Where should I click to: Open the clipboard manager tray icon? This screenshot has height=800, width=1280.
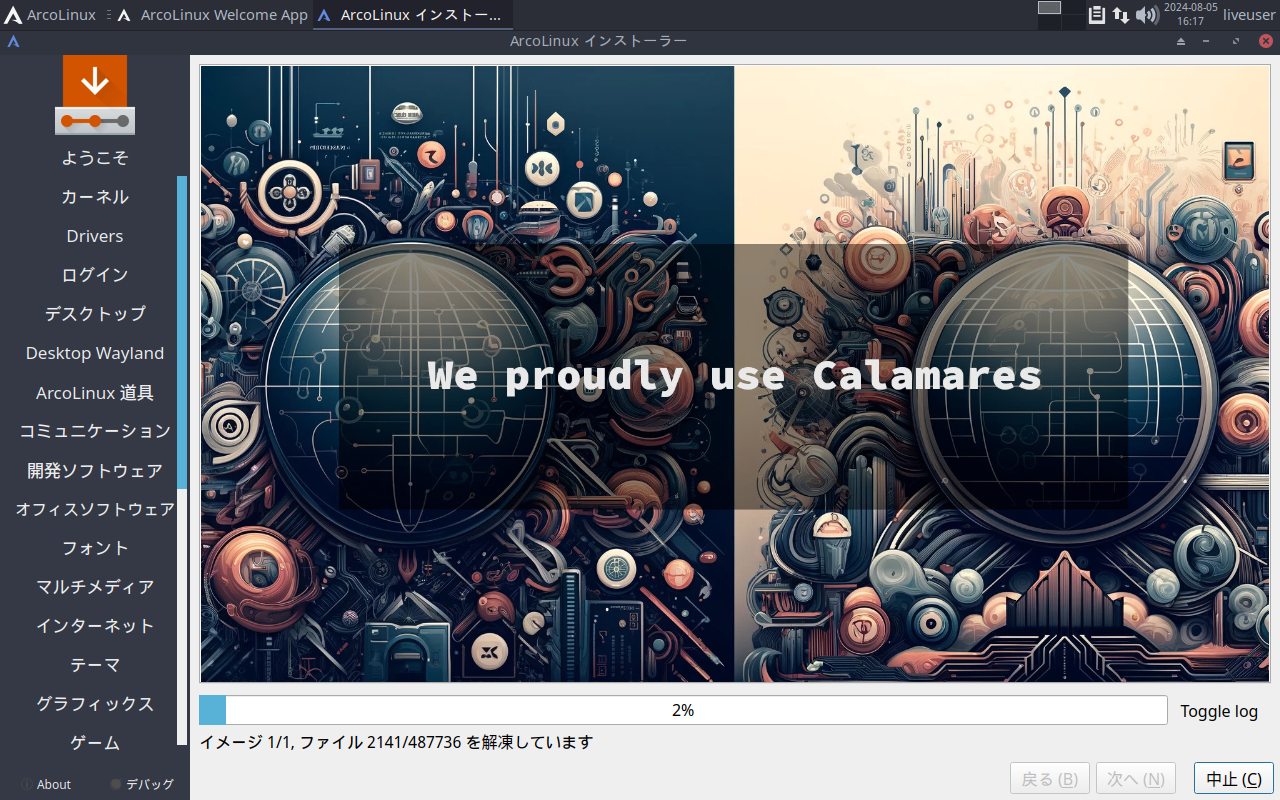1097,15
